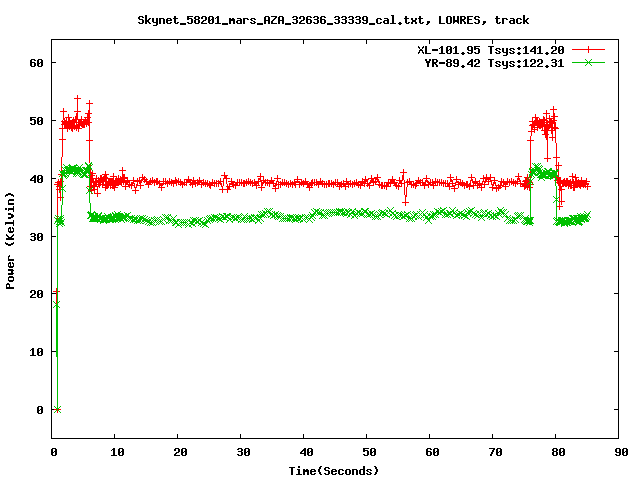This screenshot has height=480, width=640.
Task: Click the x-axis tick label 10
Action: 117,452
